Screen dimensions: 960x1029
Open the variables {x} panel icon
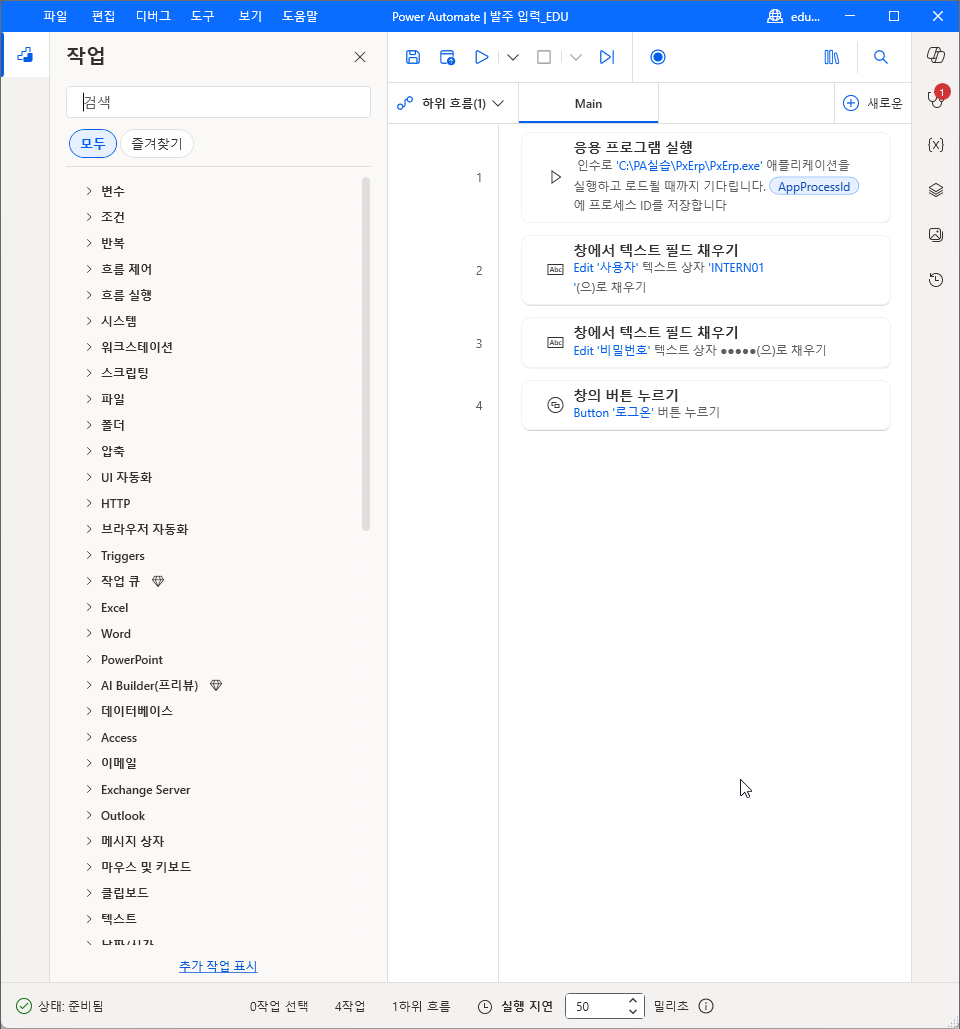click(936, 145)
